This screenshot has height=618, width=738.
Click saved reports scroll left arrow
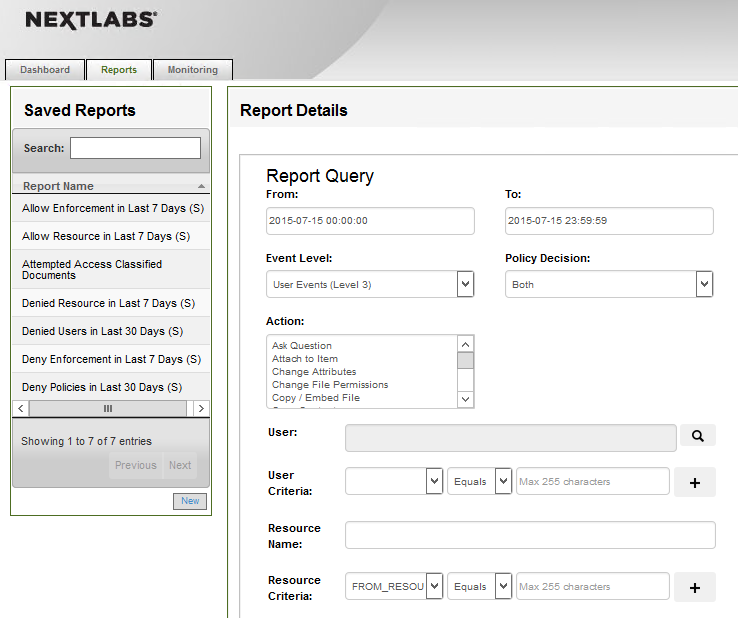coord(21,409)
